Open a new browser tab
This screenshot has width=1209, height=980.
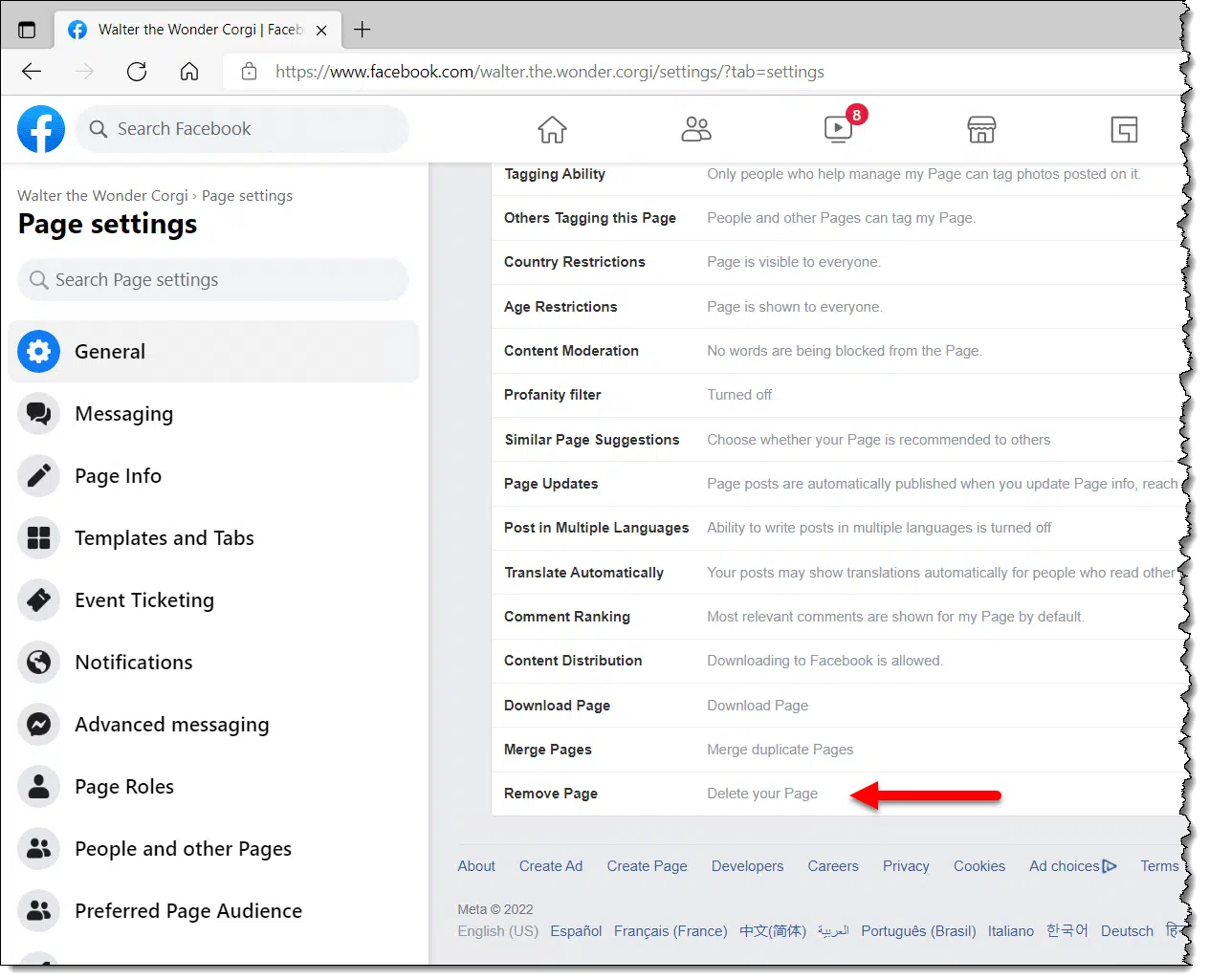362,30
